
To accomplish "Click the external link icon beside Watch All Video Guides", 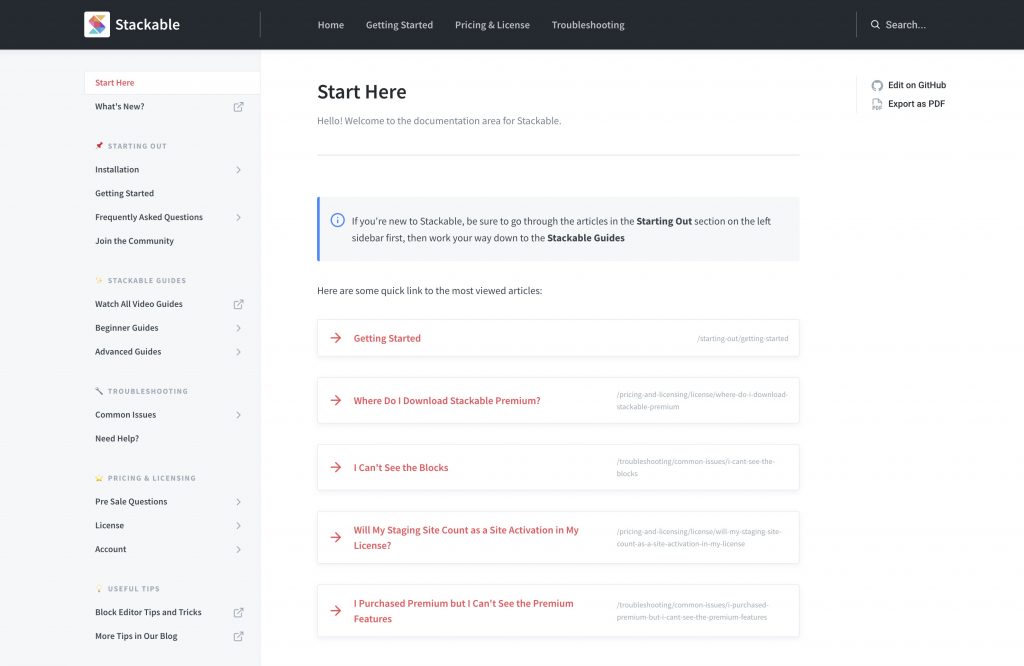I will point(238,304).
